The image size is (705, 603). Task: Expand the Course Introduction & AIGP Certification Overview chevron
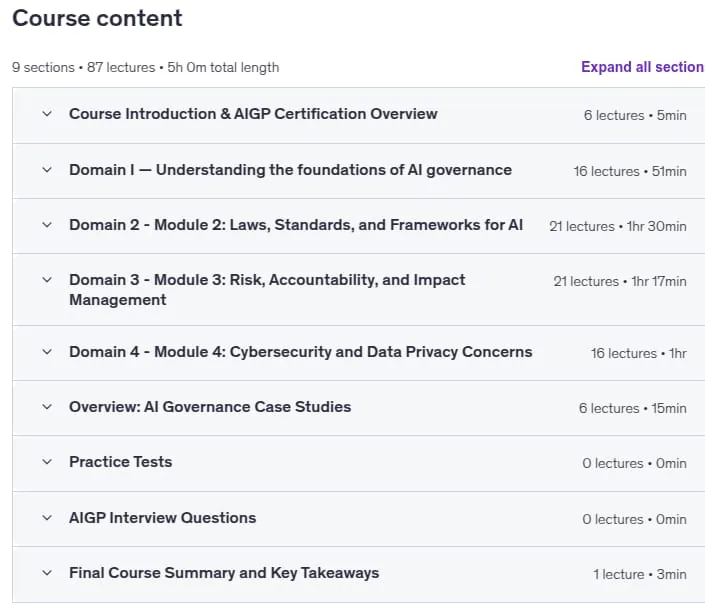point(47,114)
